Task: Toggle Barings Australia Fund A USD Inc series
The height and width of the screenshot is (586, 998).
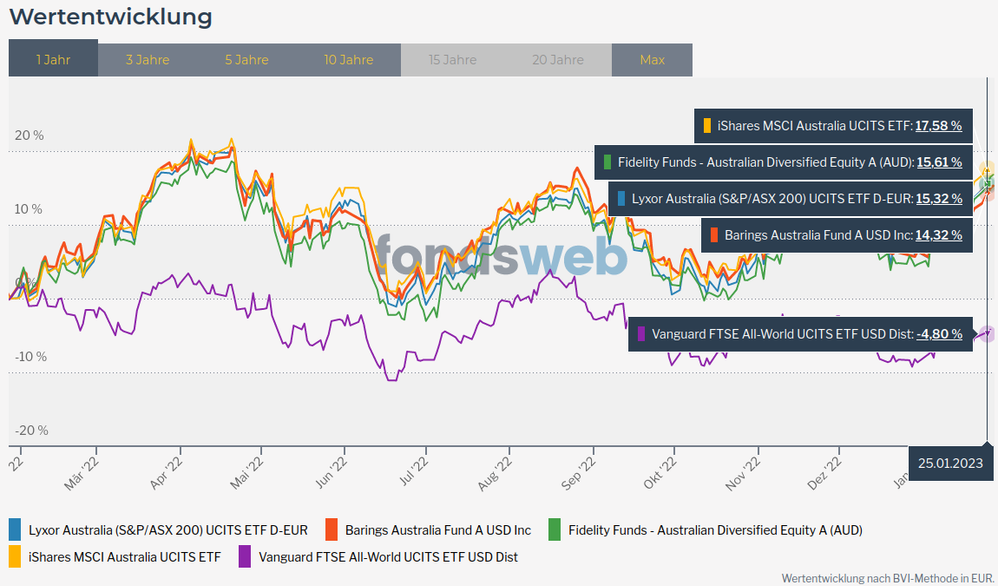Action: (438, 530)
